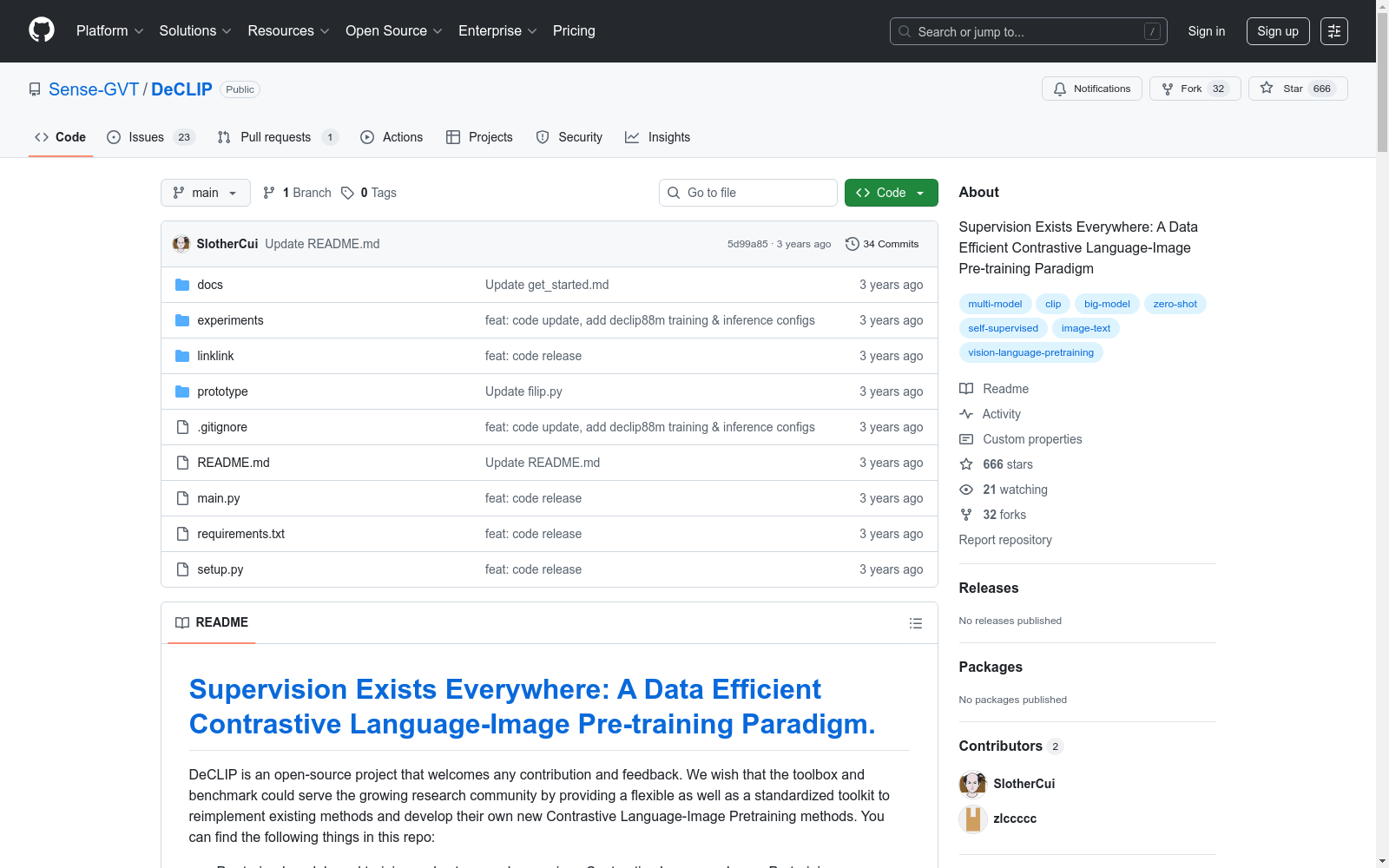
Task: Click the image-text topic tag
Action: click(1085, 328)
